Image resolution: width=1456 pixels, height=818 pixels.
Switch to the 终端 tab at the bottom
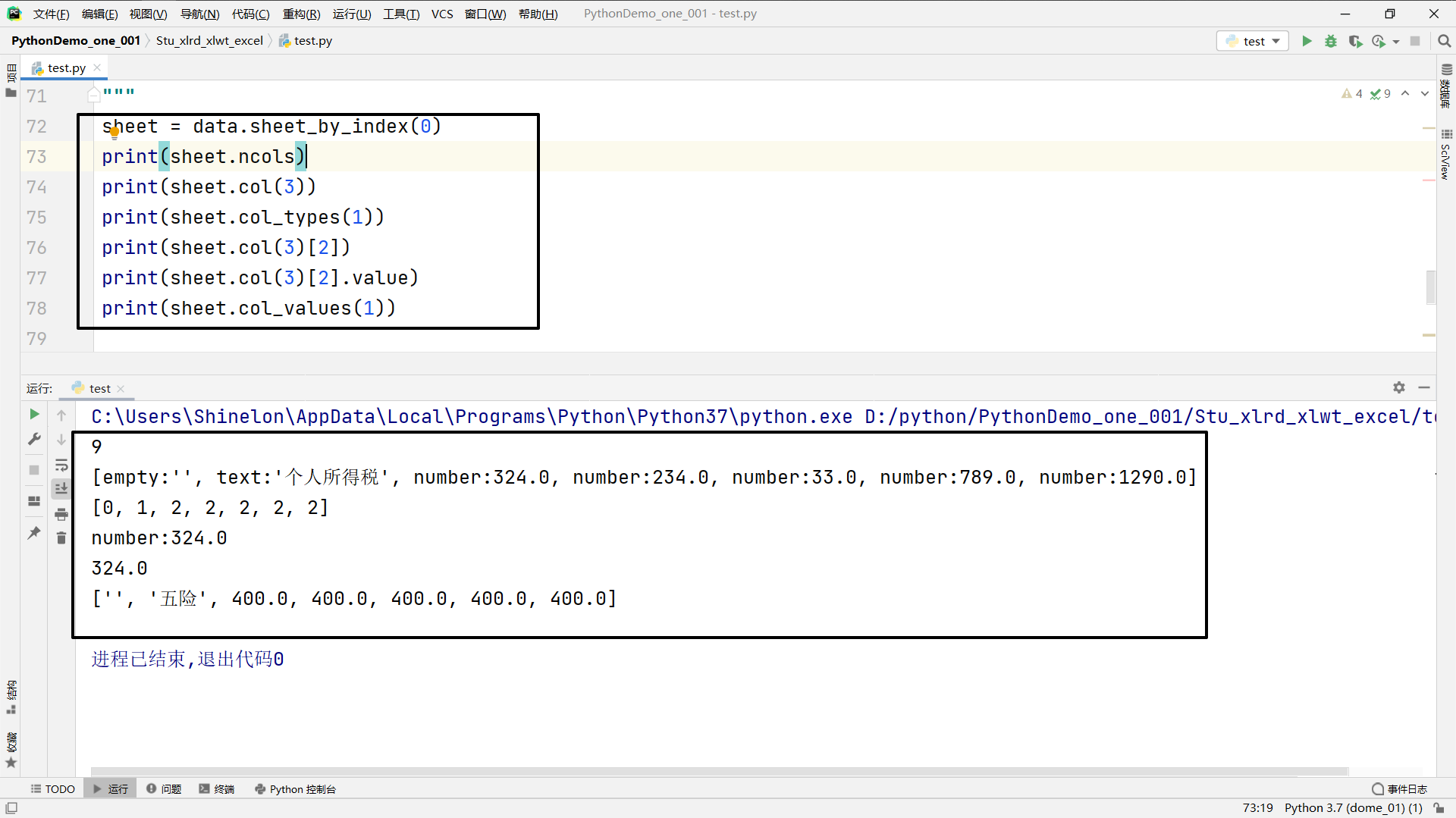(216, 788)
